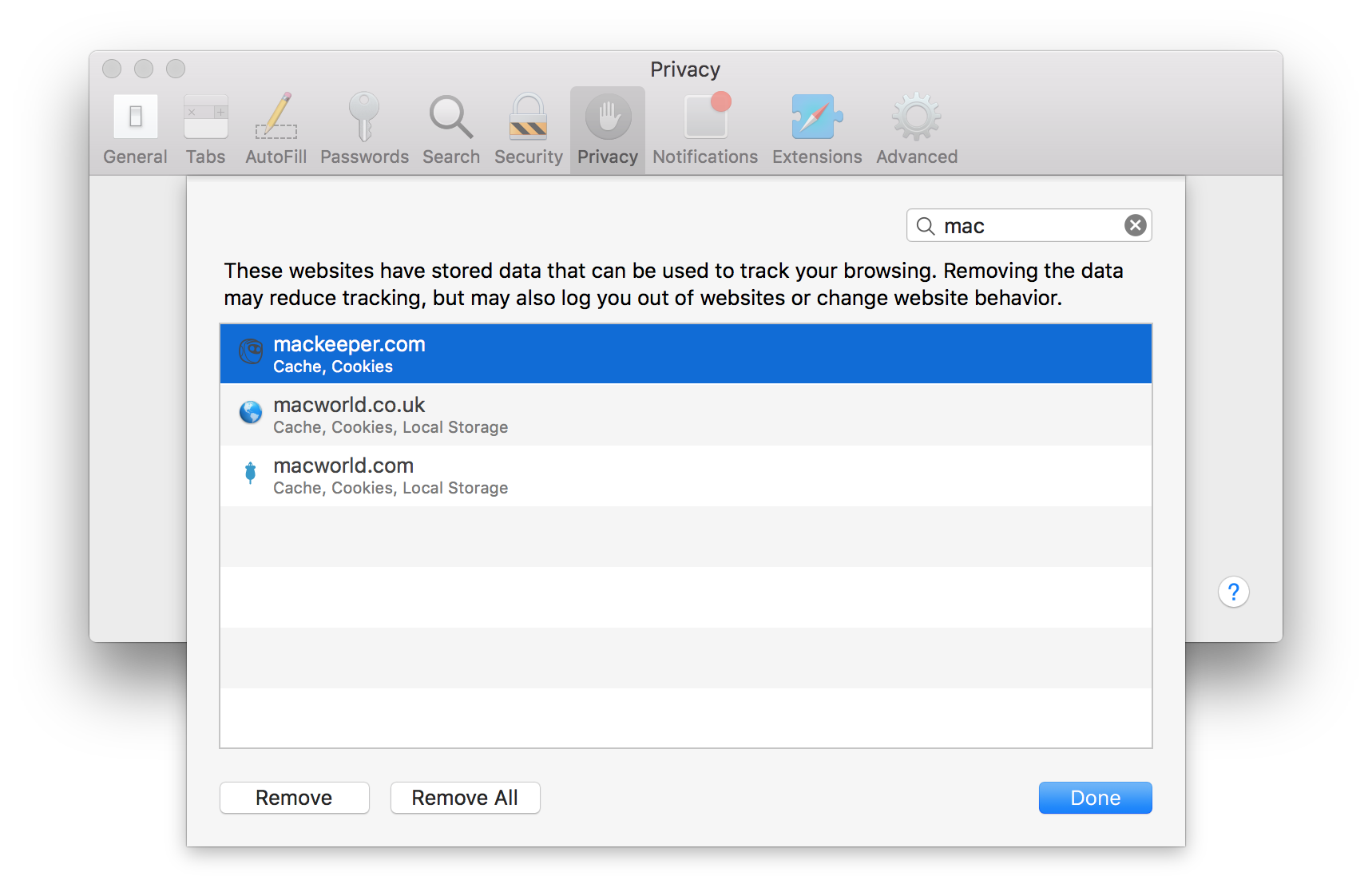Image resolution: width=1372 pixels, height=880 pixels.
Task: Open the Tabs preferences icon
Action: coord(206,117)
